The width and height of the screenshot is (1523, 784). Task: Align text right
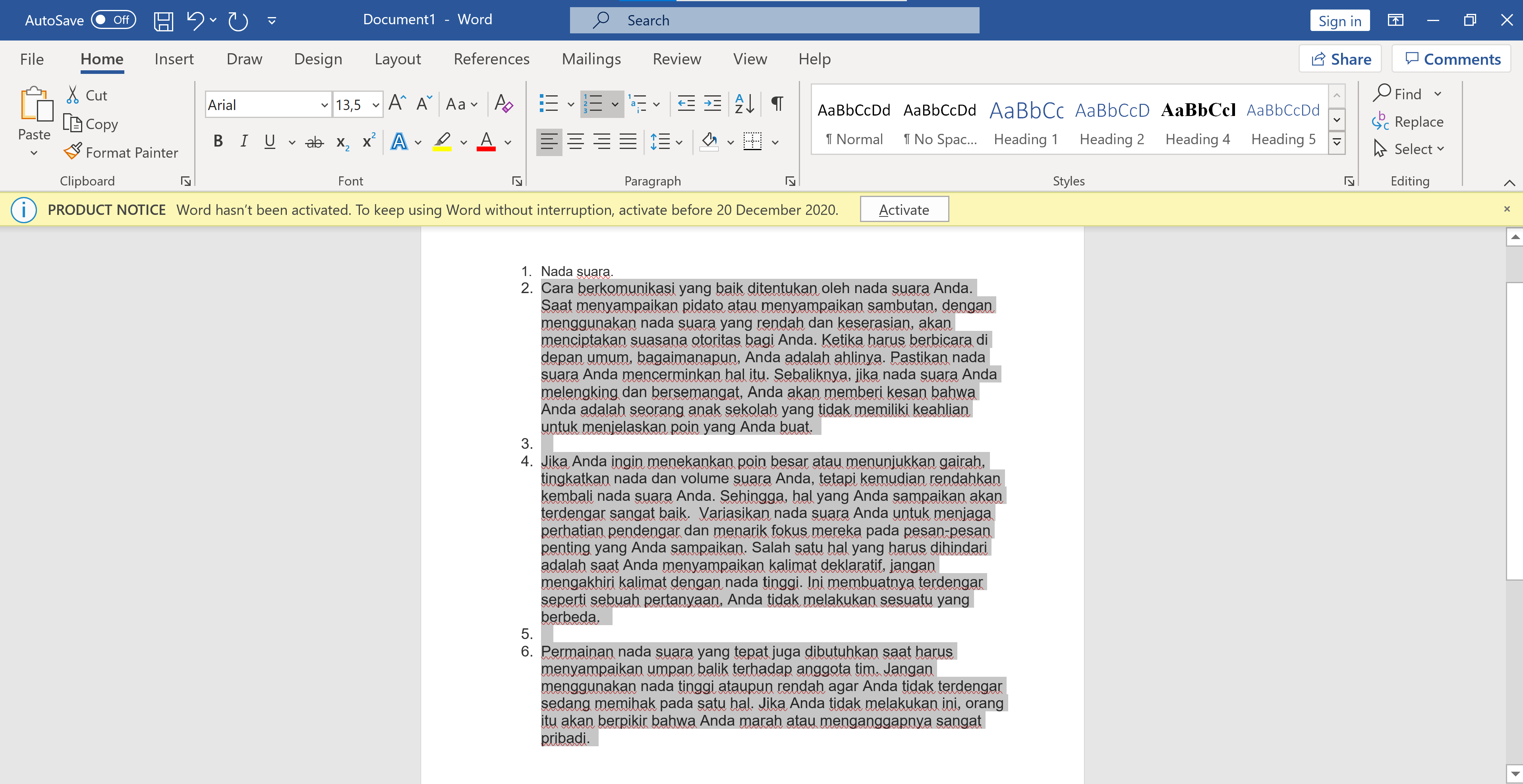coord(602,141)
